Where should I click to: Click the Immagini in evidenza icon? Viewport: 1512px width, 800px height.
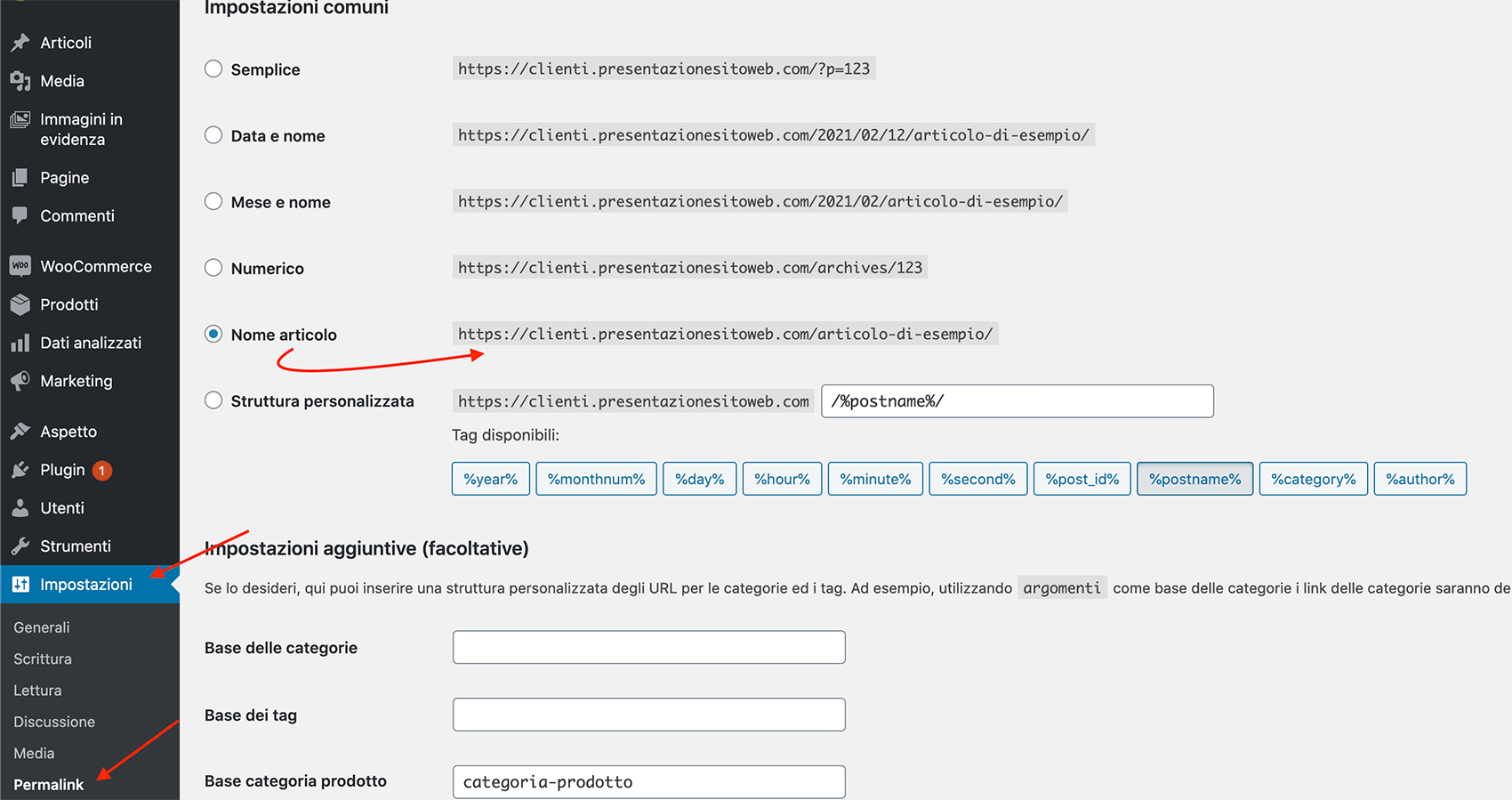point(20,119)
